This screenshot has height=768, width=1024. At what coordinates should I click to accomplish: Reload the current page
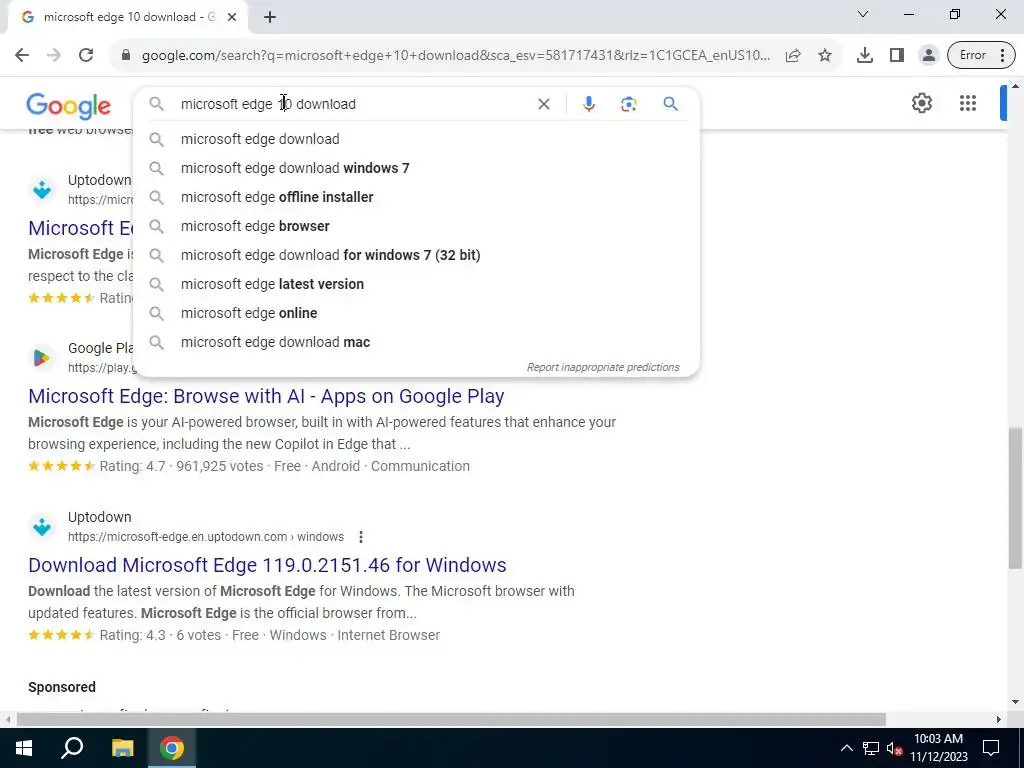(86, 56)
